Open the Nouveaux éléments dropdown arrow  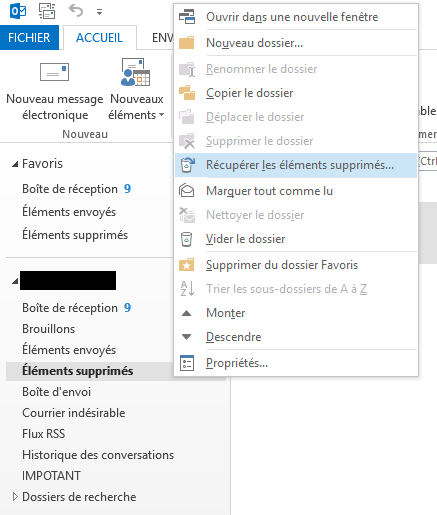pos(161,115)
